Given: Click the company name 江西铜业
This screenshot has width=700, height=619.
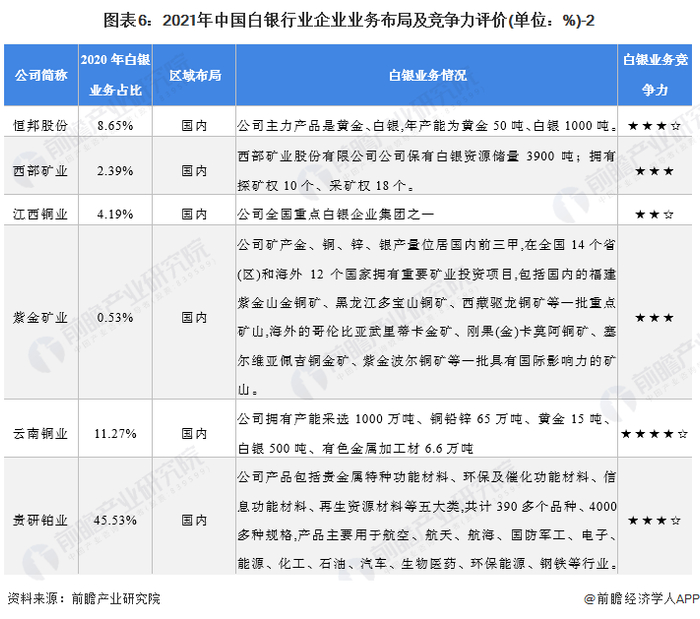Looking at the screenshot, I should click(x=41, y=214).
